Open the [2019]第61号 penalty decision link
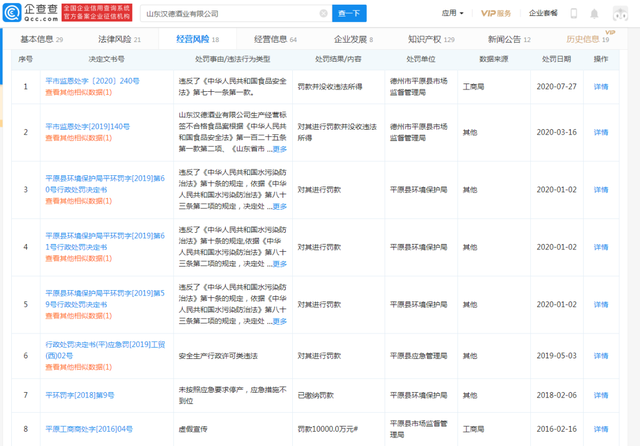640x446 pixels. pos(105,242)
